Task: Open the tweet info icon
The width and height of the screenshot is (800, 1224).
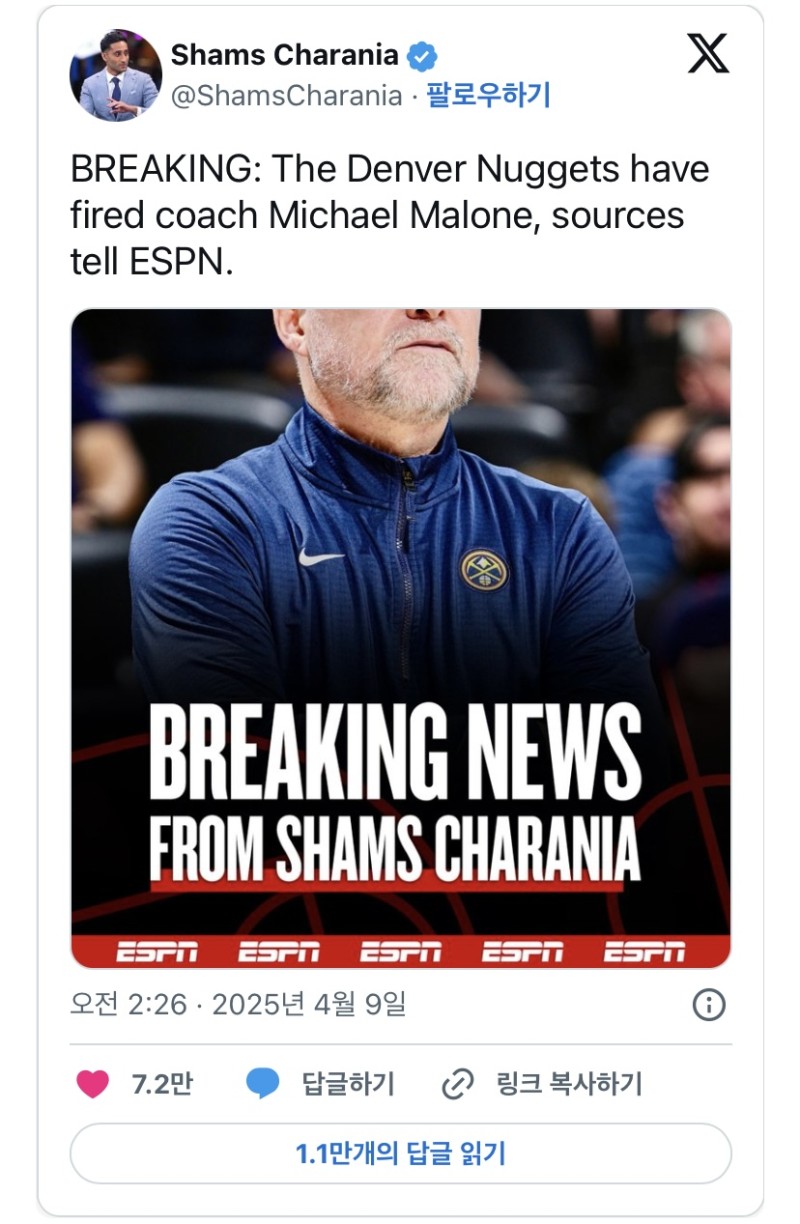Action: tap(708, 1004)
